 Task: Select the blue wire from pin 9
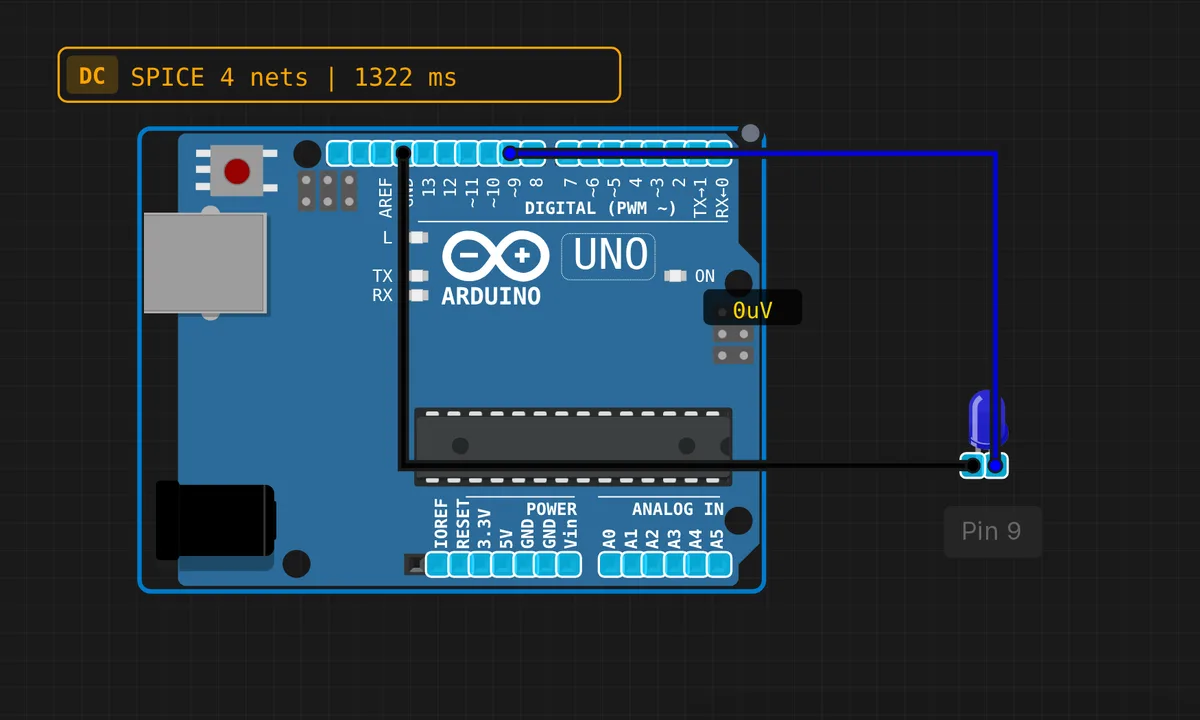point(996,300)
